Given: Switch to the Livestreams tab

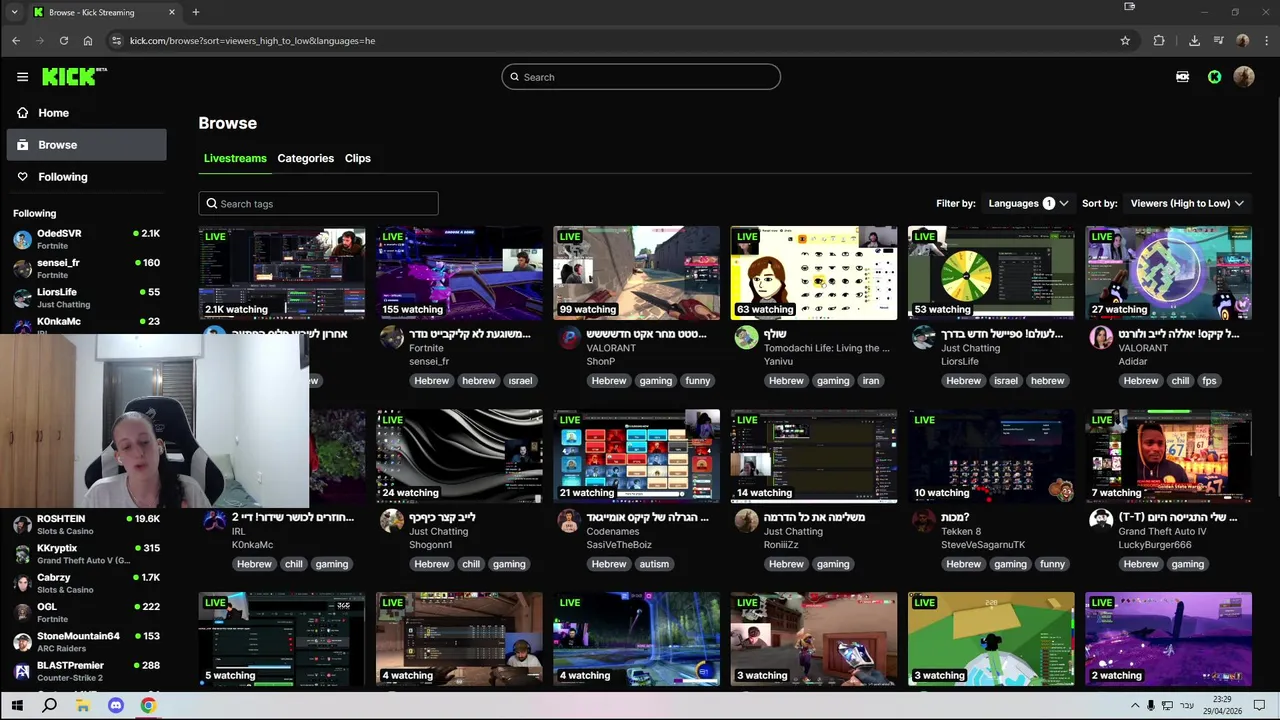Looking at the screenshot, I should tap(235, 158).
